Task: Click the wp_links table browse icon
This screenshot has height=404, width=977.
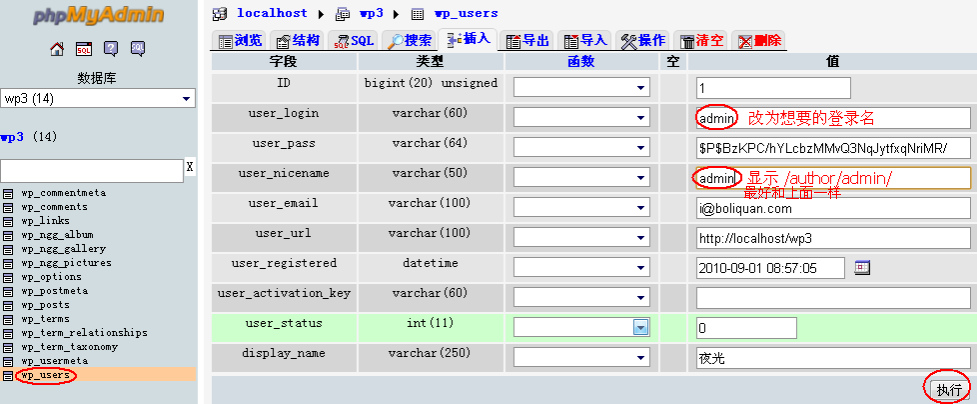Action: click(x=8, y=221)
